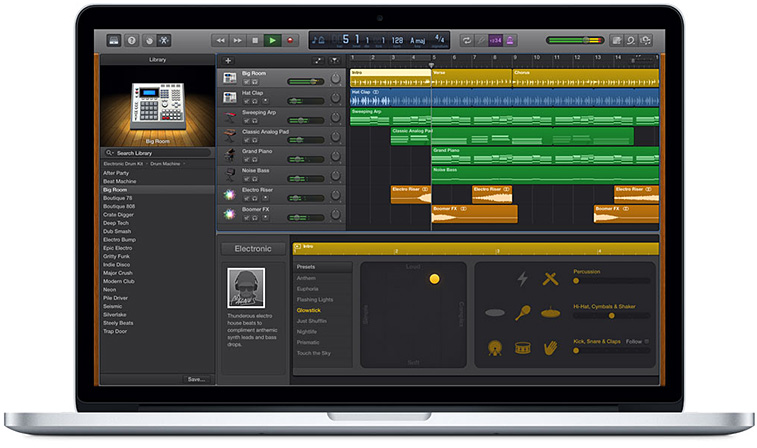757x448 pixels.
Task: Open the Note Pad icon
Action: pyautogui.click(x=617, y=41)
